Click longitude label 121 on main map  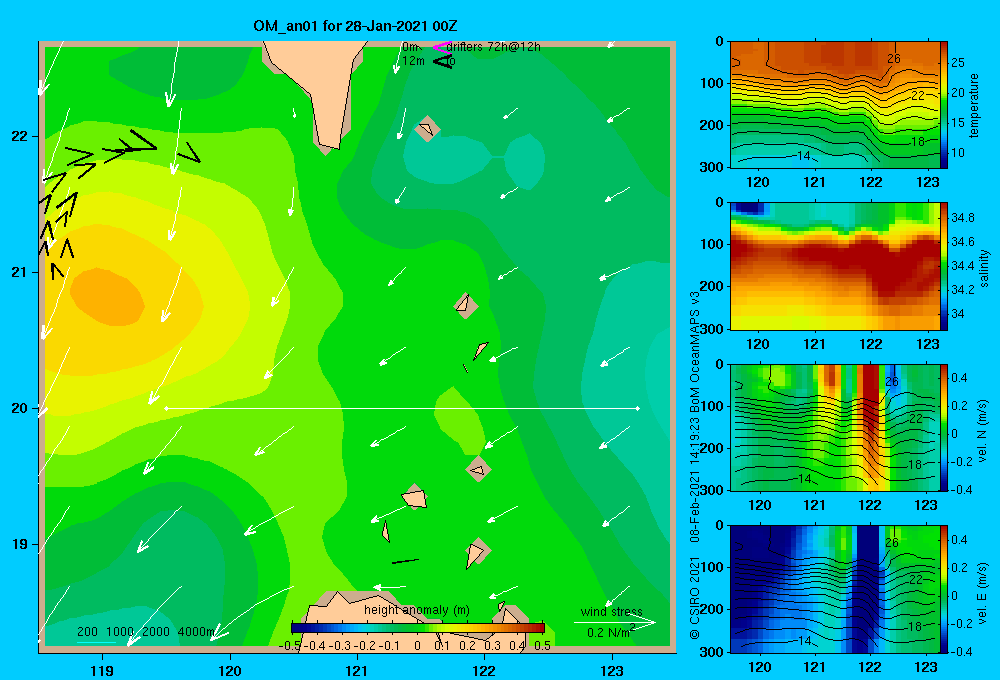tap(357, 670)
